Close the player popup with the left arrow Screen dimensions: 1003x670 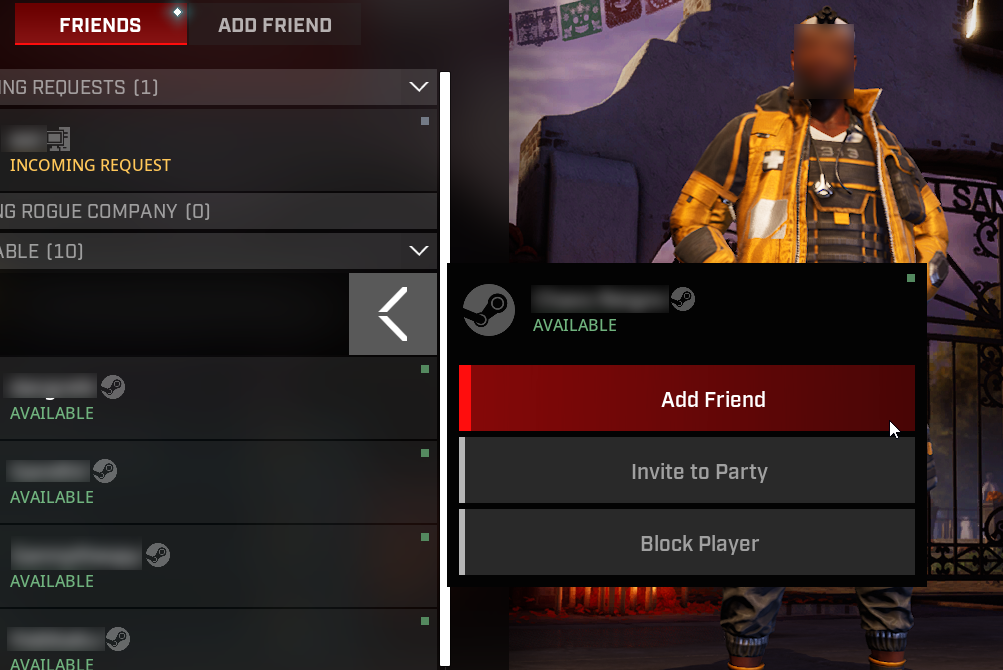(393, 314)
